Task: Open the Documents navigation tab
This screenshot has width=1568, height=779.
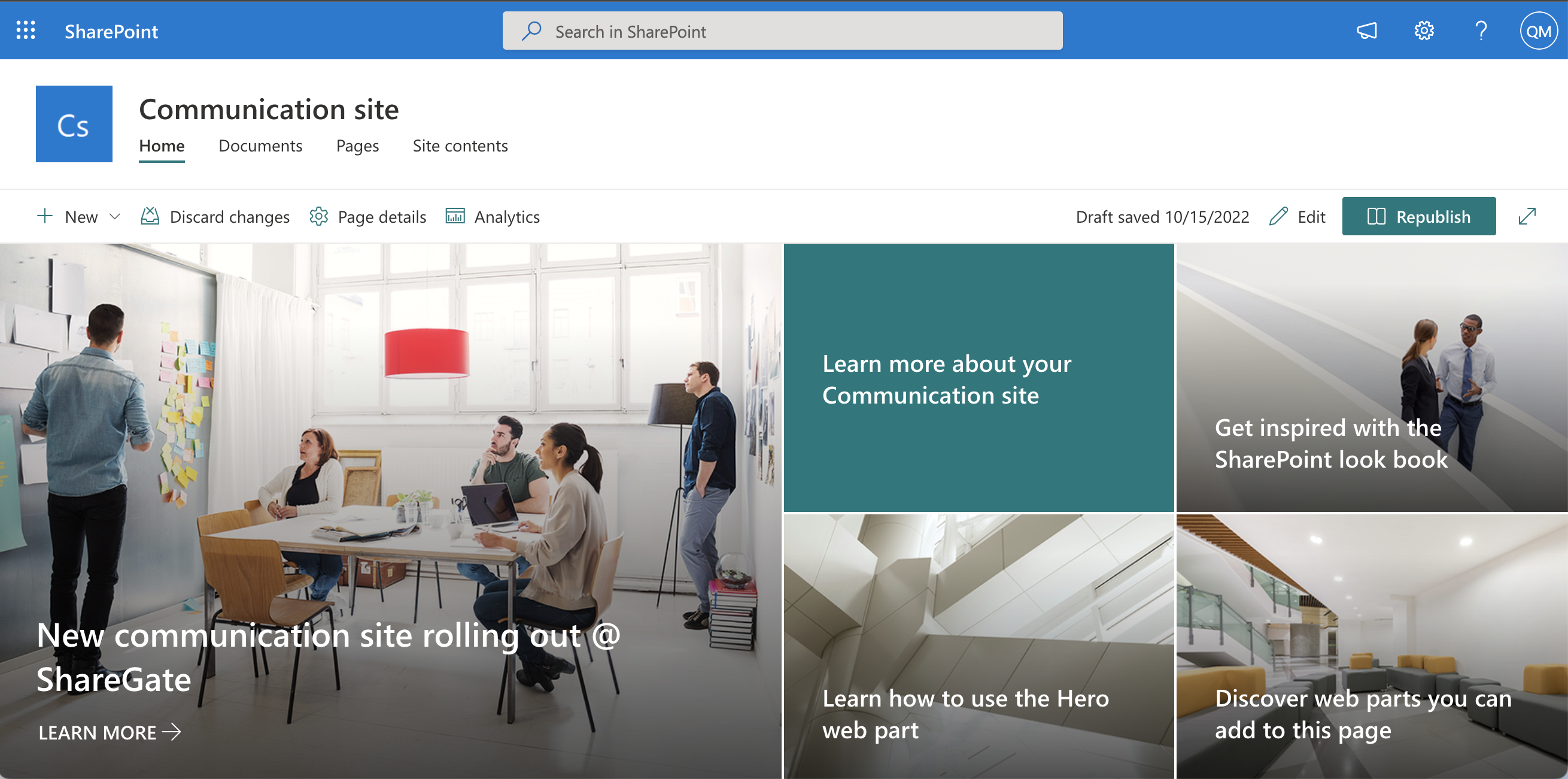Action: (x=260, y=146)
